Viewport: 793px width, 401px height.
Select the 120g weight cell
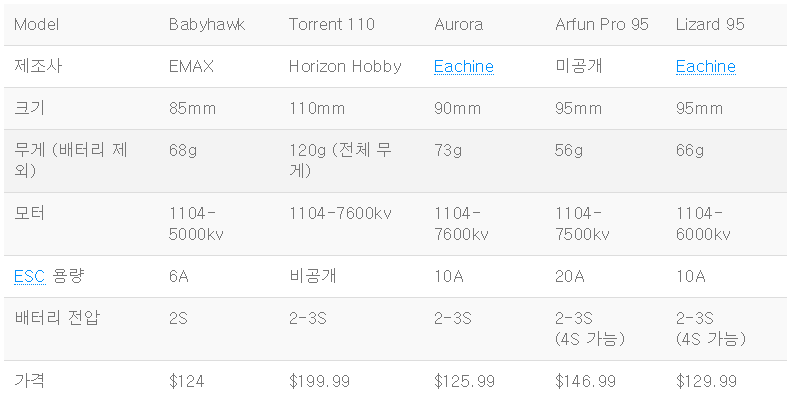(340, 160)
